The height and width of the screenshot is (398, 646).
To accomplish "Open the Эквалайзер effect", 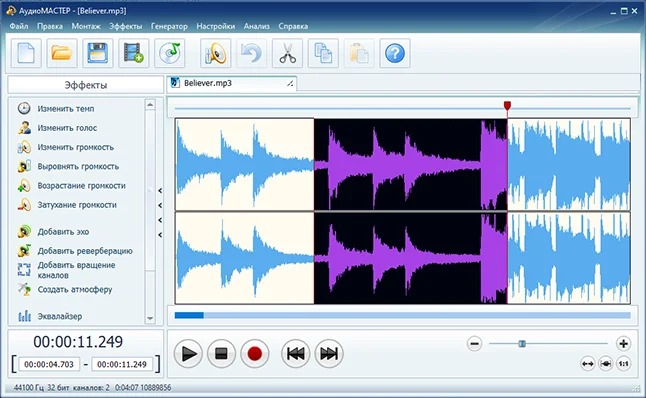I will tap(60, 316).
